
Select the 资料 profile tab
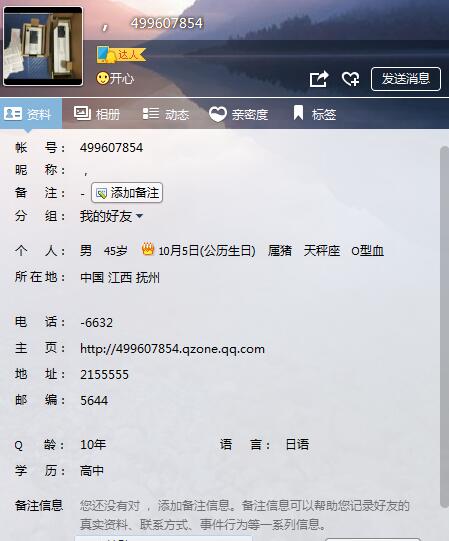[x=31, y=114]
